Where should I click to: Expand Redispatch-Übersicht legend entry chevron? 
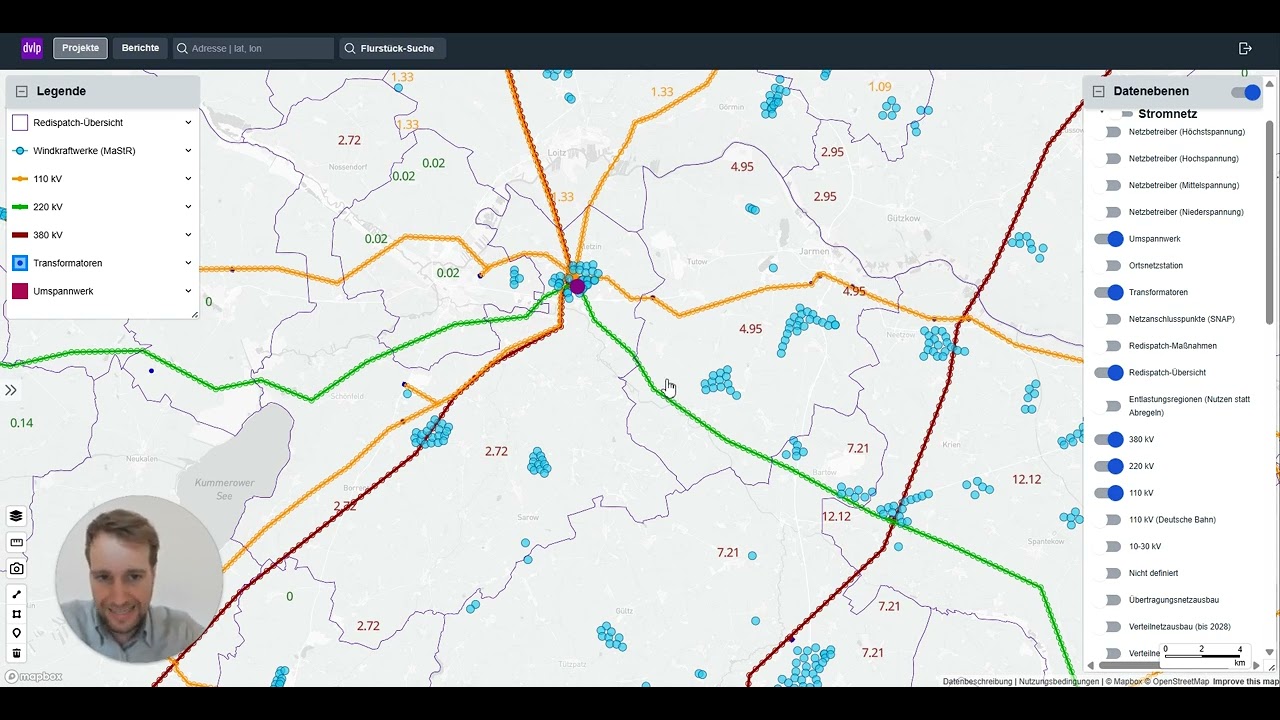[188, 123]
